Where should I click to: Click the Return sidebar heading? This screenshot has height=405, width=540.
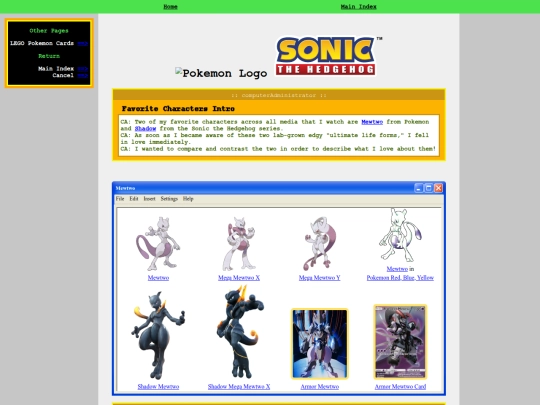(x=49, y=56)
